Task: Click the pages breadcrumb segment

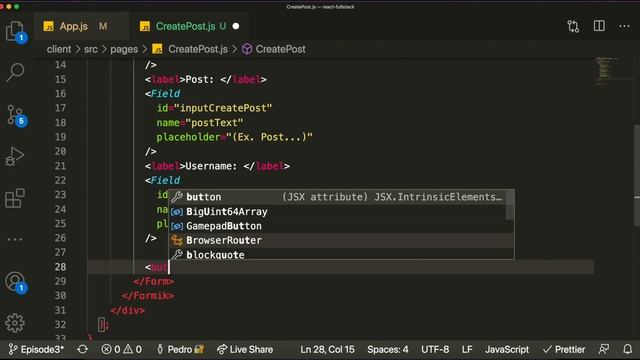Action: [124, 49]
